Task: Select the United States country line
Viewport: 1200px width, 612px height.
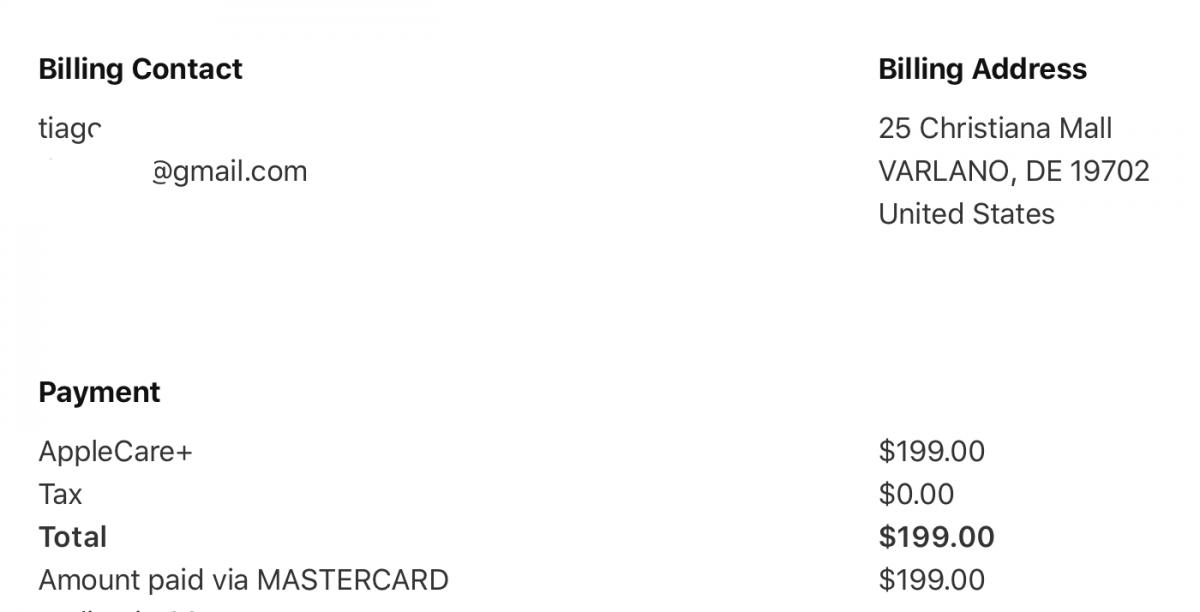Action: pyautogui.click(x=966, y=214)
